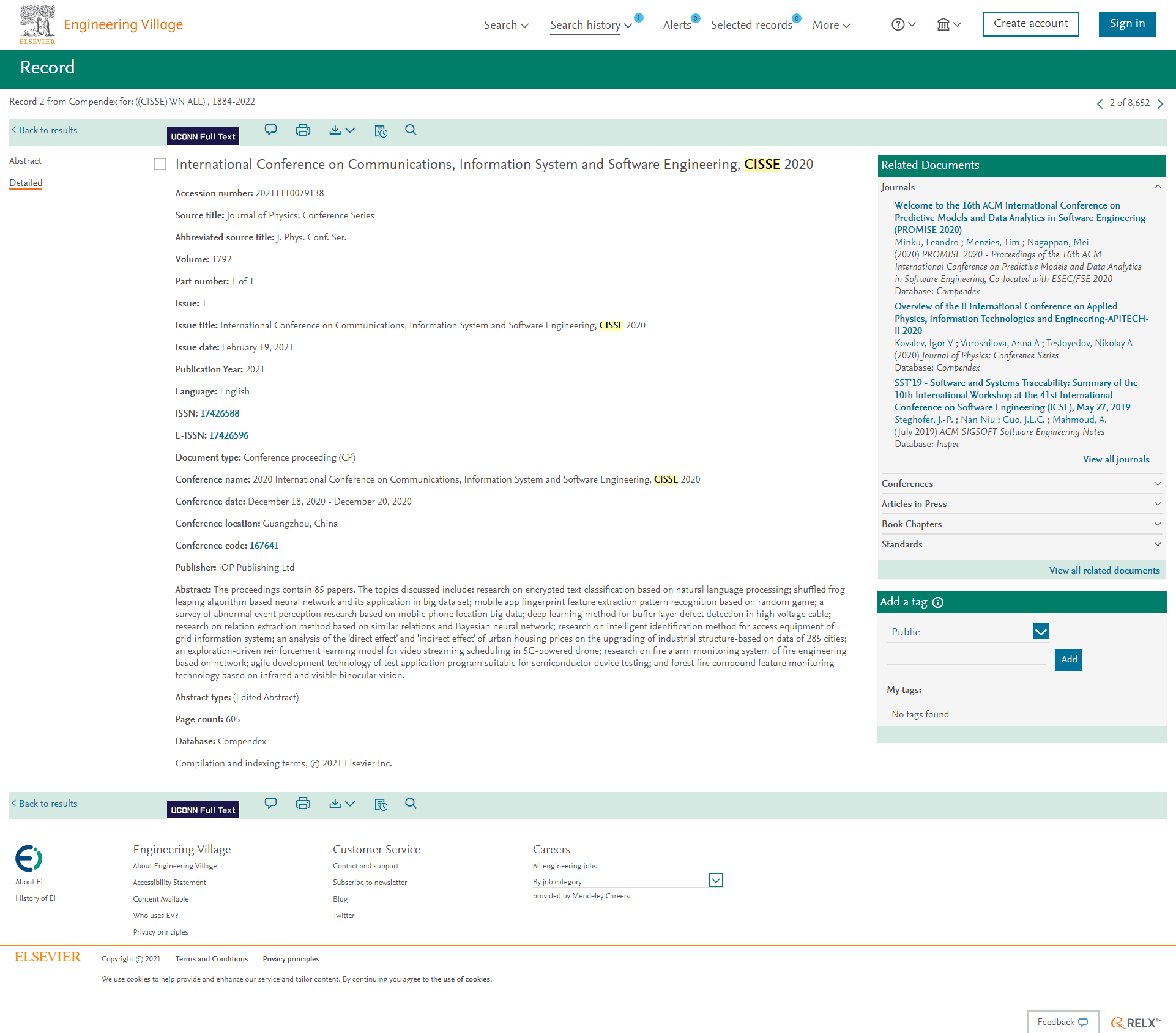1176x1033 pixels.
Task: Click the Create account button
Action: [1030, 24]
